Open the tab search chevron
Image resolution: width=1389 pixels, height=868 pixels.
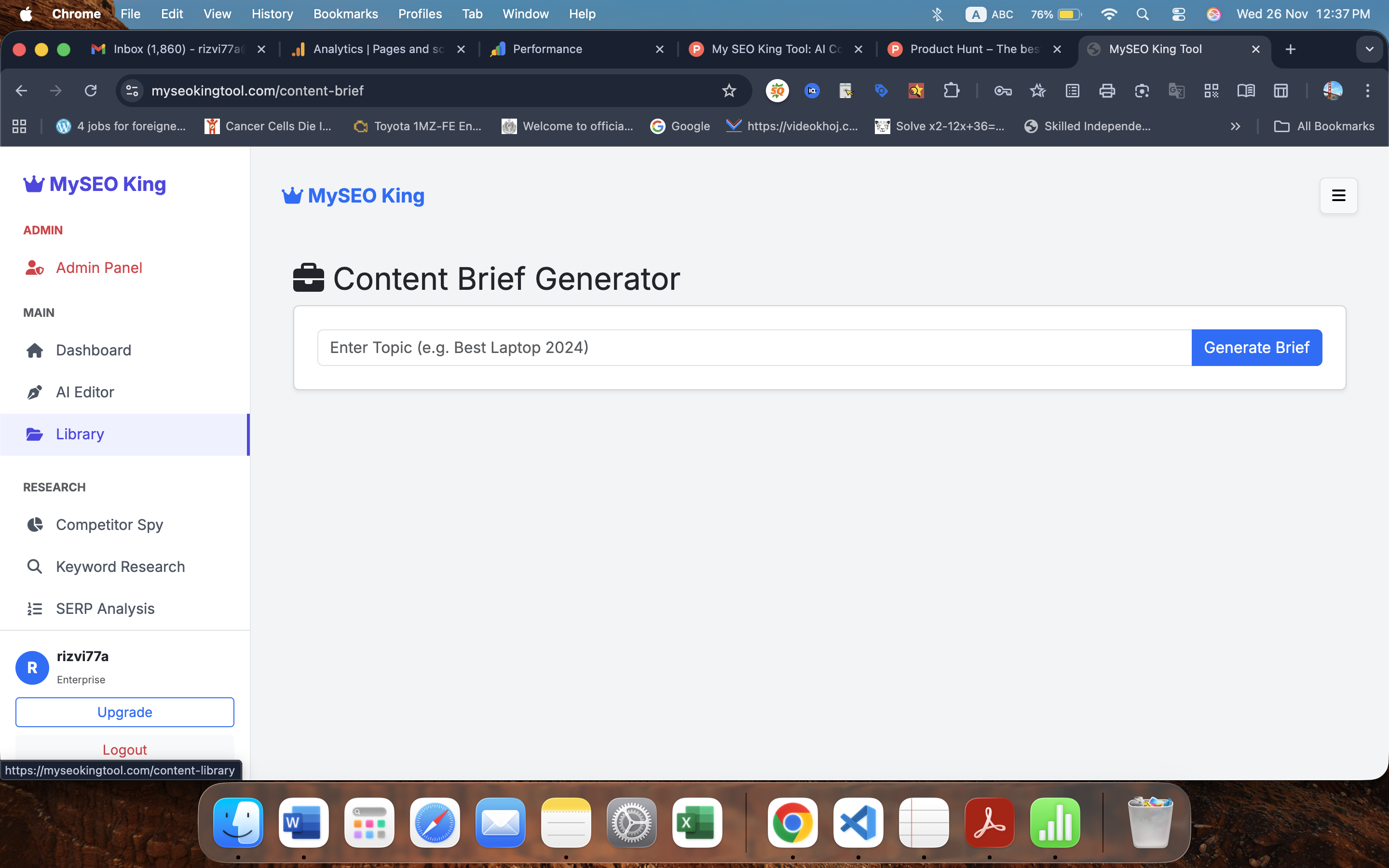1370,49
